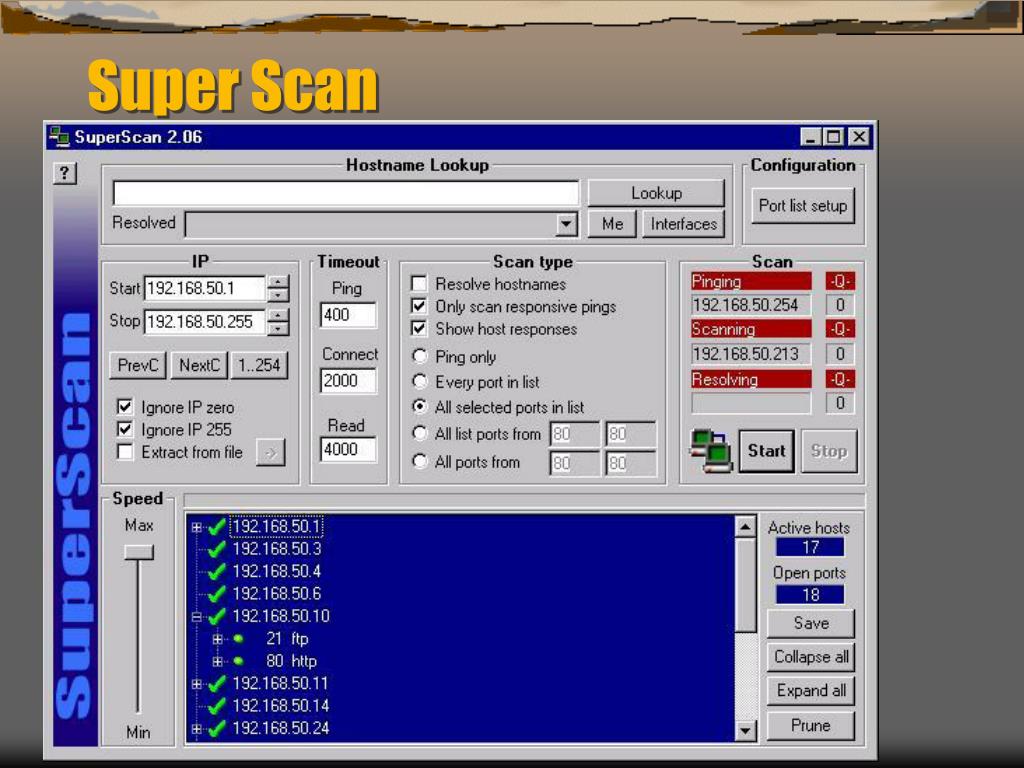Save the scan results
The width and height of the screenshot is (1024, 768).
click(810, 623)
